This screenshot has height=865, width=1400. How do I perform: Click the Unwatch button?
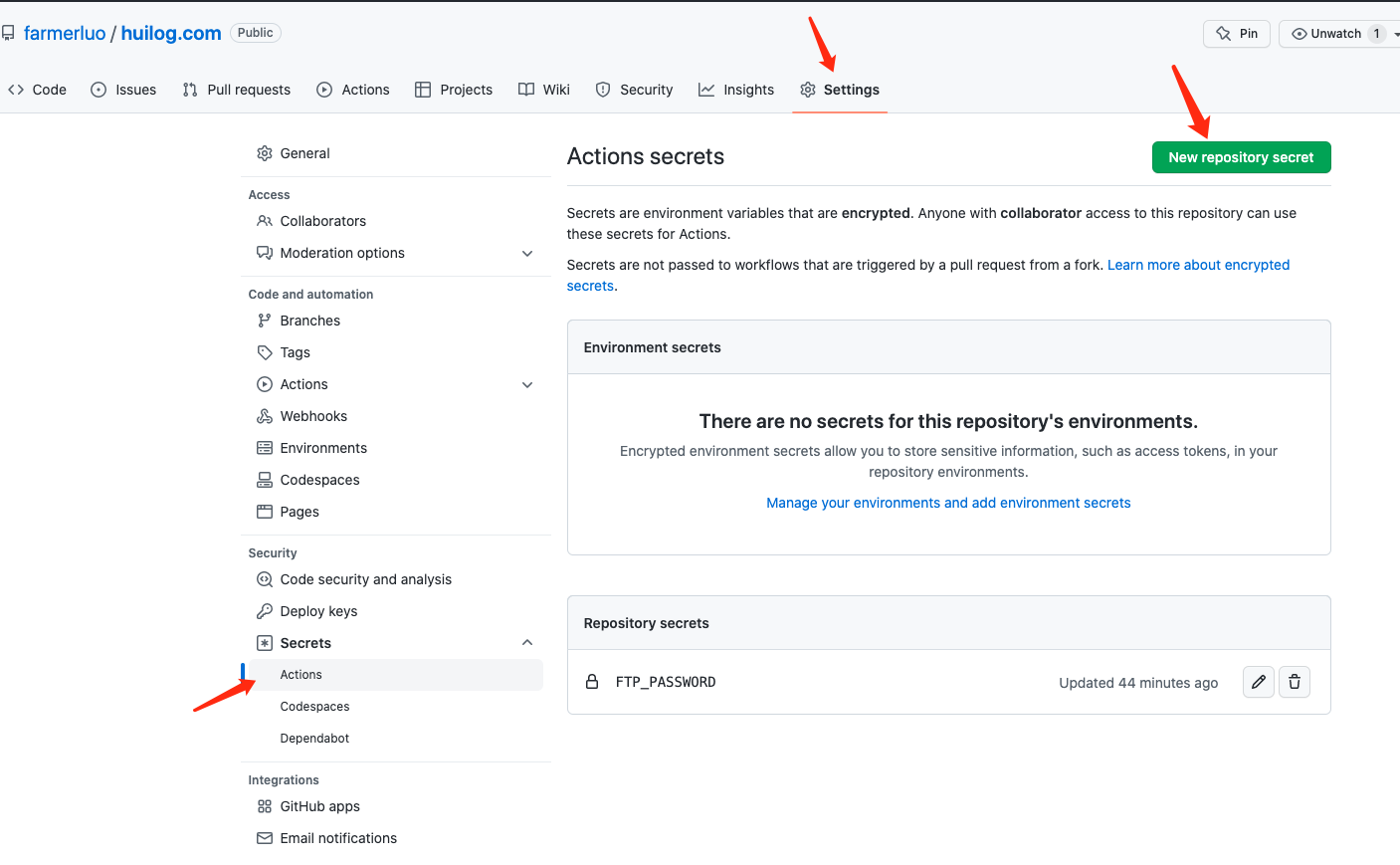pos(1337,33)
